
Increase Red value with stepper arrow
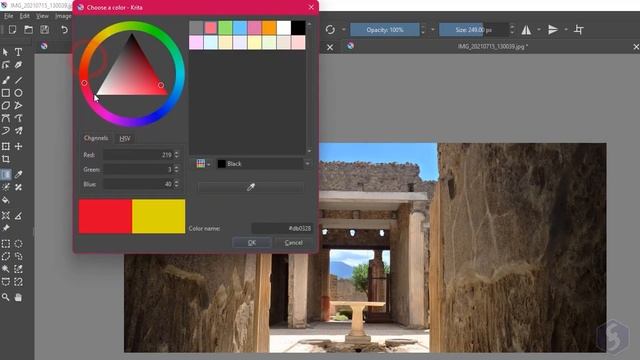click(177, 152)
